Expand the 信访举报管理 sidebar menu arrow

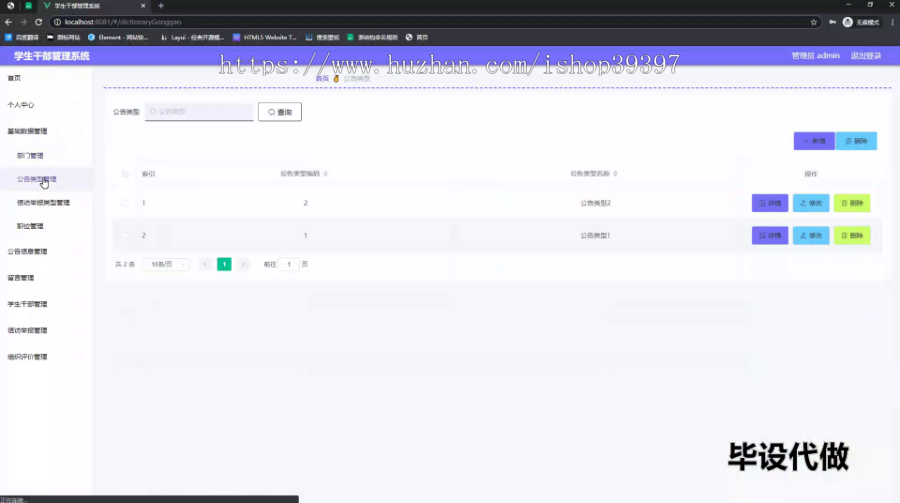(x=80, y=331)
